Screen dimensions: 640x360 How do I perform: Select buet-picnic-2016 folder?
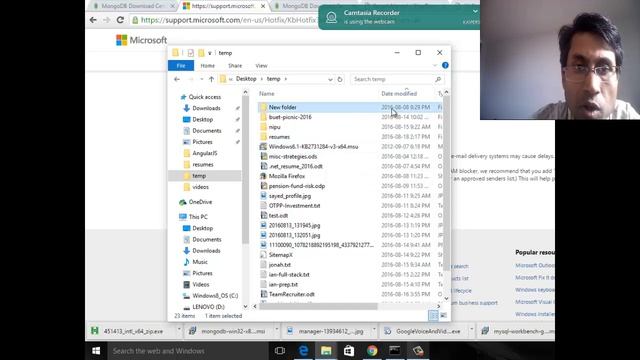click(x=290, y=117)
